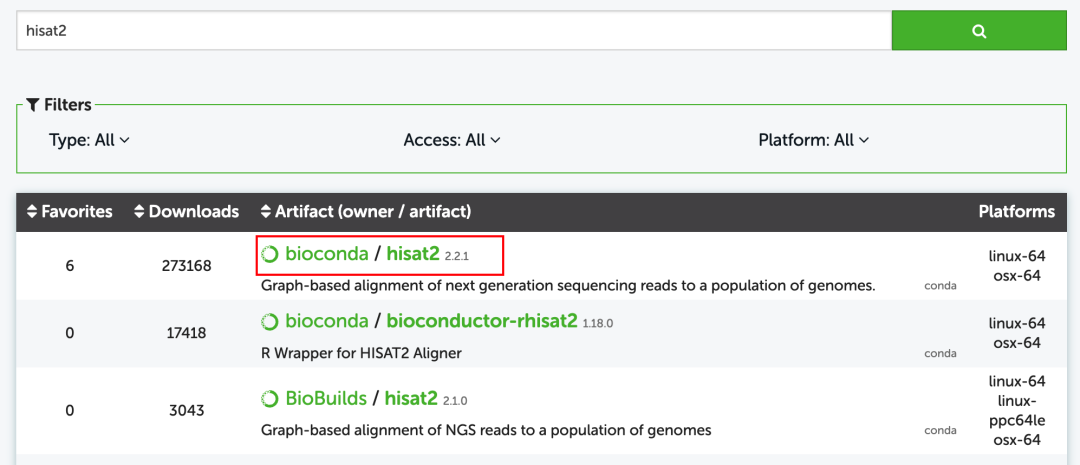This screenshot has height=465, width=1080.
Task: Click Anaconda icon beside bioconda hisat2
Action: 269,255
